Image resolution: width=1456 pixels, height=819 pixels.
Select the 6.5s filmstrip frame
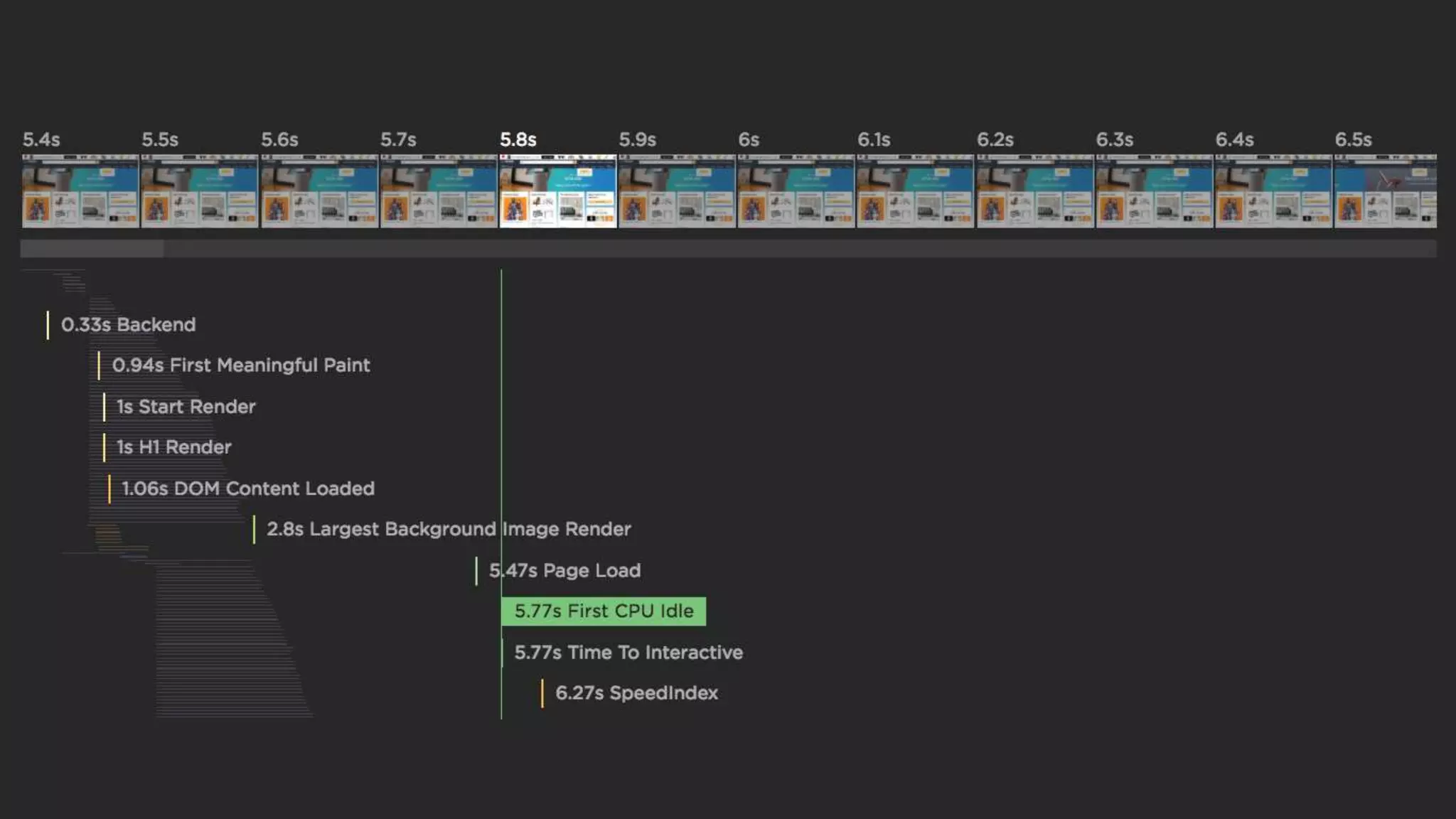(x=1385, y=191)
